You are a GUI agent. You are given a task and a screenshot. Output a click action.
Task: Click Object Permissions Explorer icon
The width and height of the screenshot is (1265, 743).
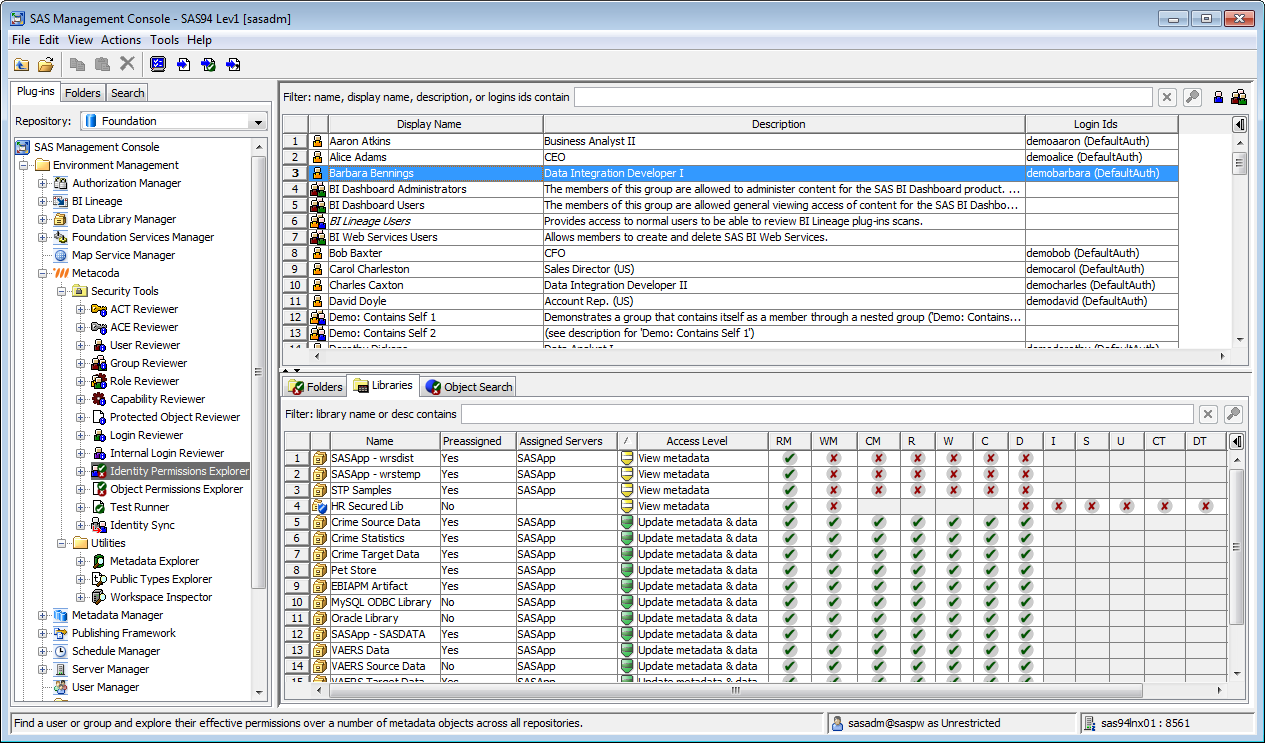click(99, 489)
